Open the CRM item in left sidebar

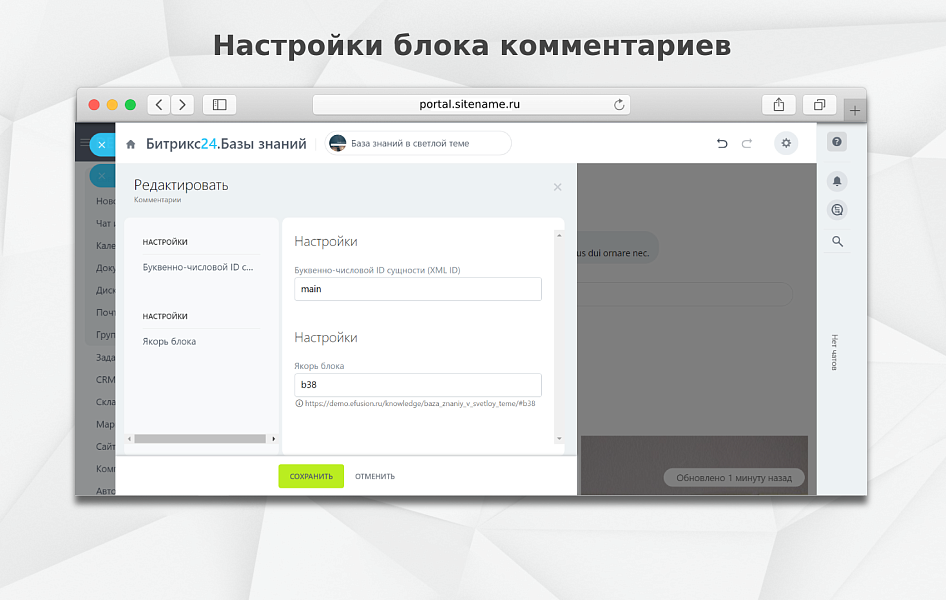click(103, 379)
